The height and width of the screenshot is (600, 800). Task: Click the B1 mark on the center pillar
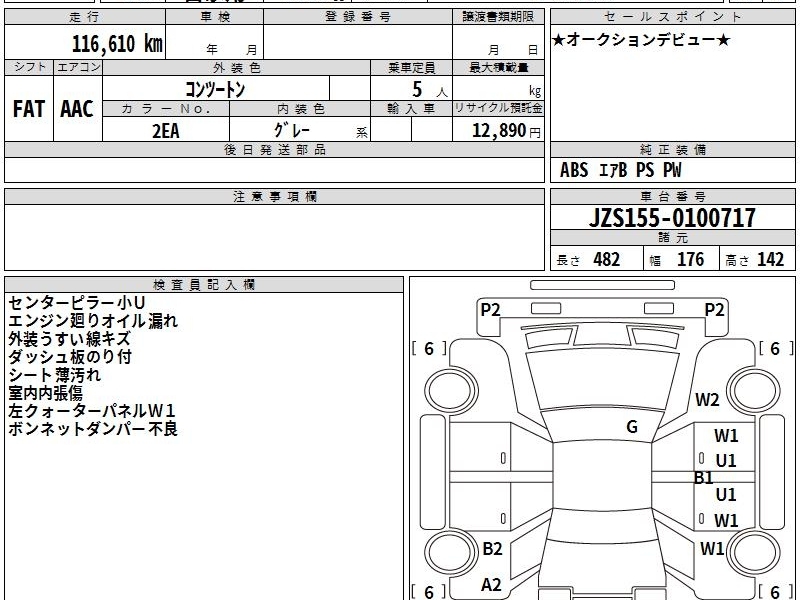point(704,478)
